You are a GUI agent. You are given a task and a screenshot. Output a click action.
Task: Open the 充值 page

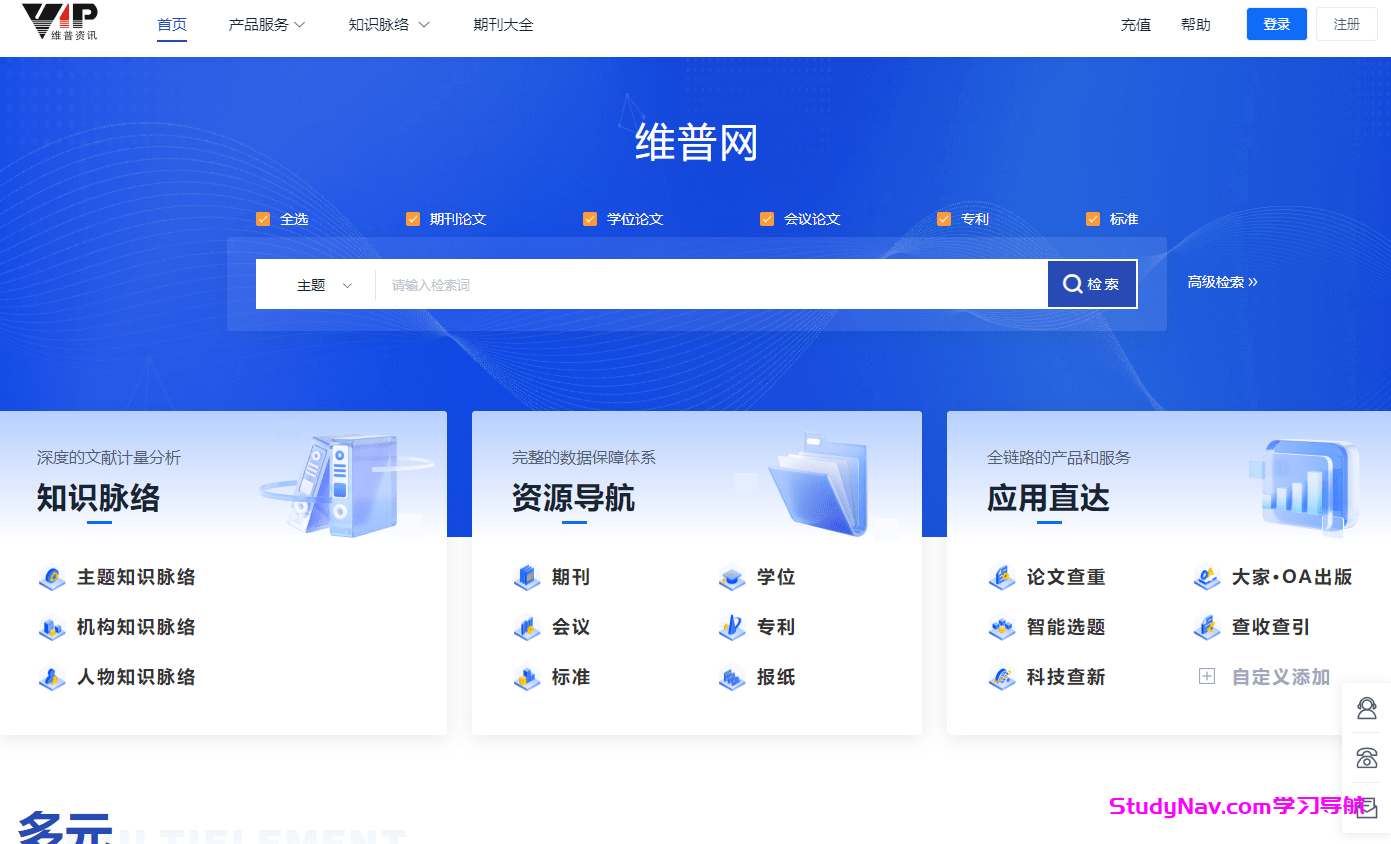click(x=1136, y=25)
